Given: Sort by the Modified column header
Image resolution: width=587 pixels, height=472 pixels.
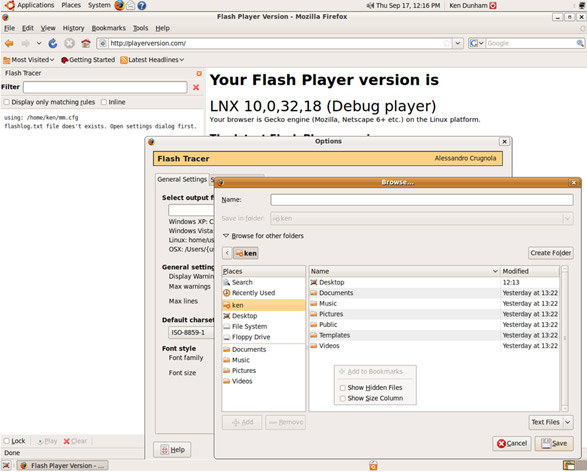Looking at the screenshot, I should click(x=530, y=271).
